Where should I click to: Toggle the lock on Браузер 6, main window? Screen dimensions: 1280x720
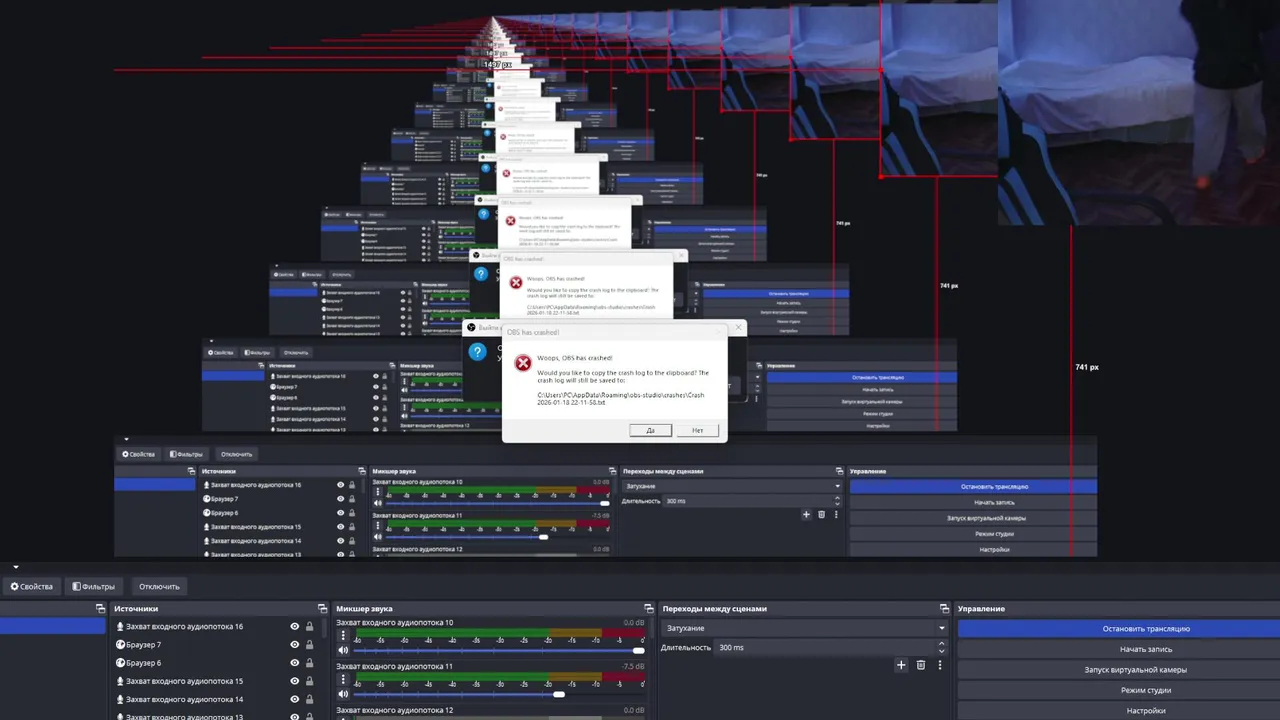(x=309, y=663)
